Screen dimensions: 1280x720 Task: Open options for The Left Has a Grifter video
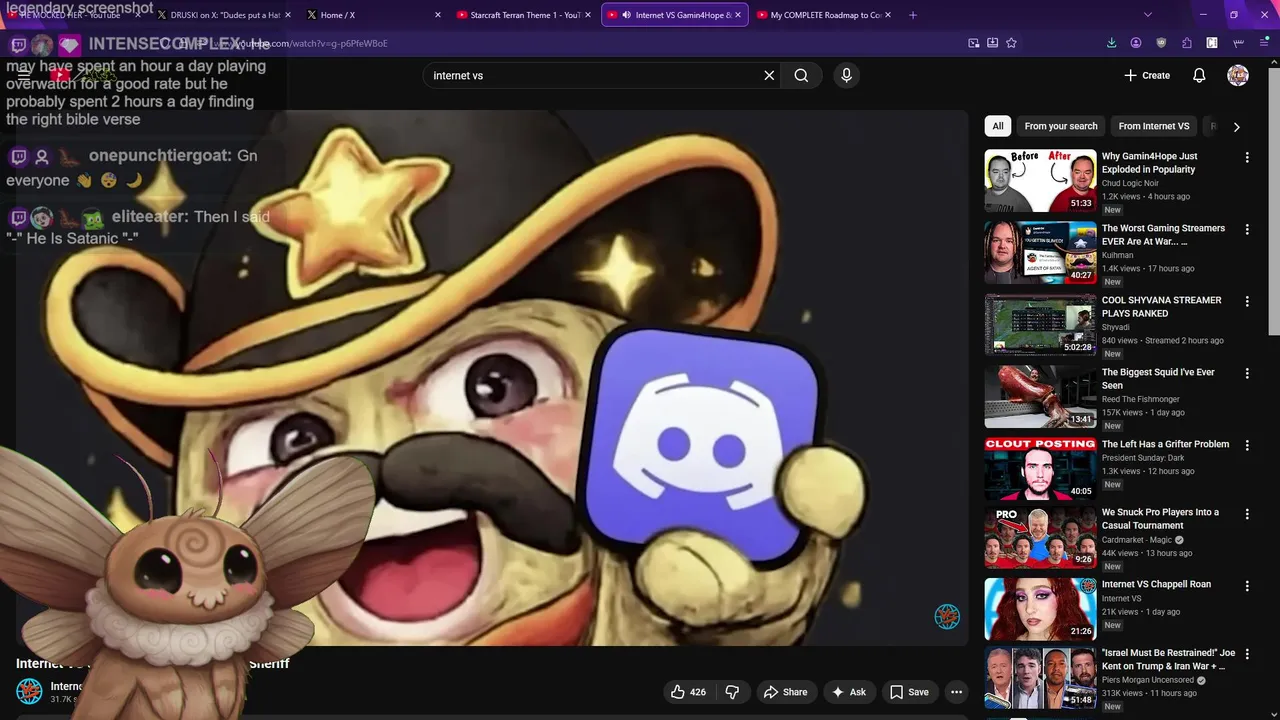coord(1246,446)
